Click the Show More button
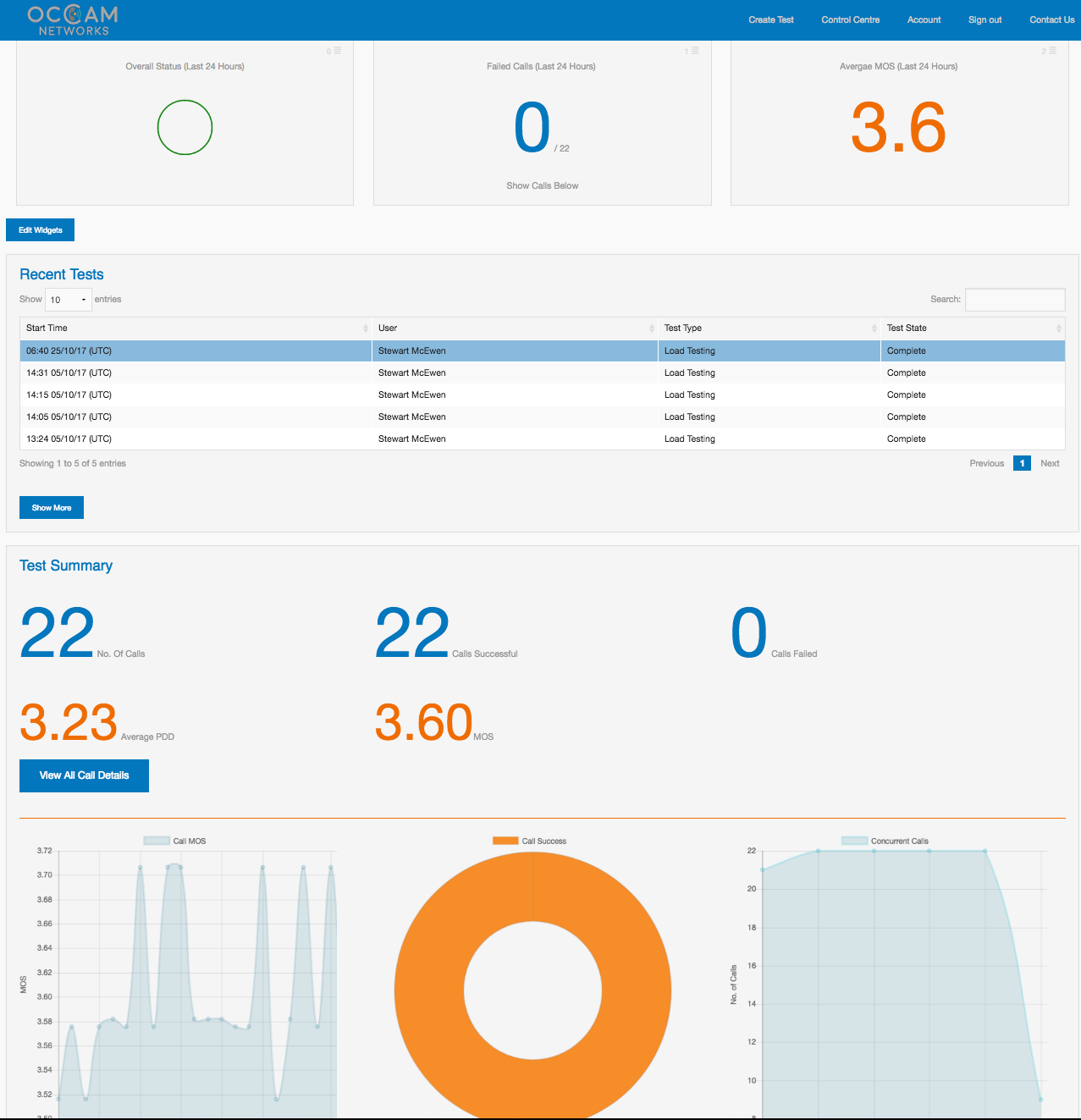 51,507
